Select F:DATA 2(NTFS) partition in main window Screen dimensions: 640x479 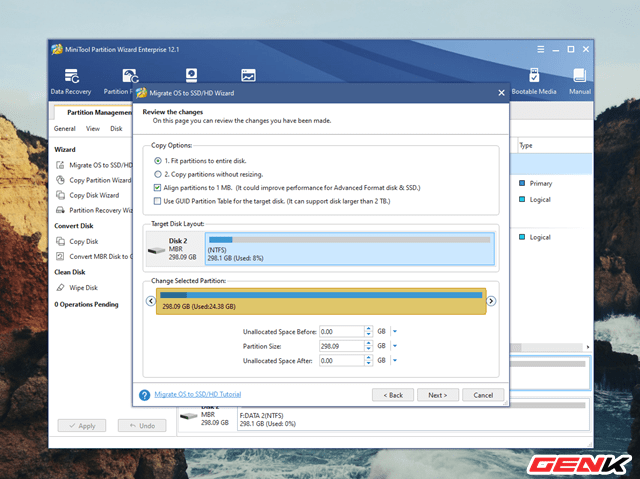413,415
